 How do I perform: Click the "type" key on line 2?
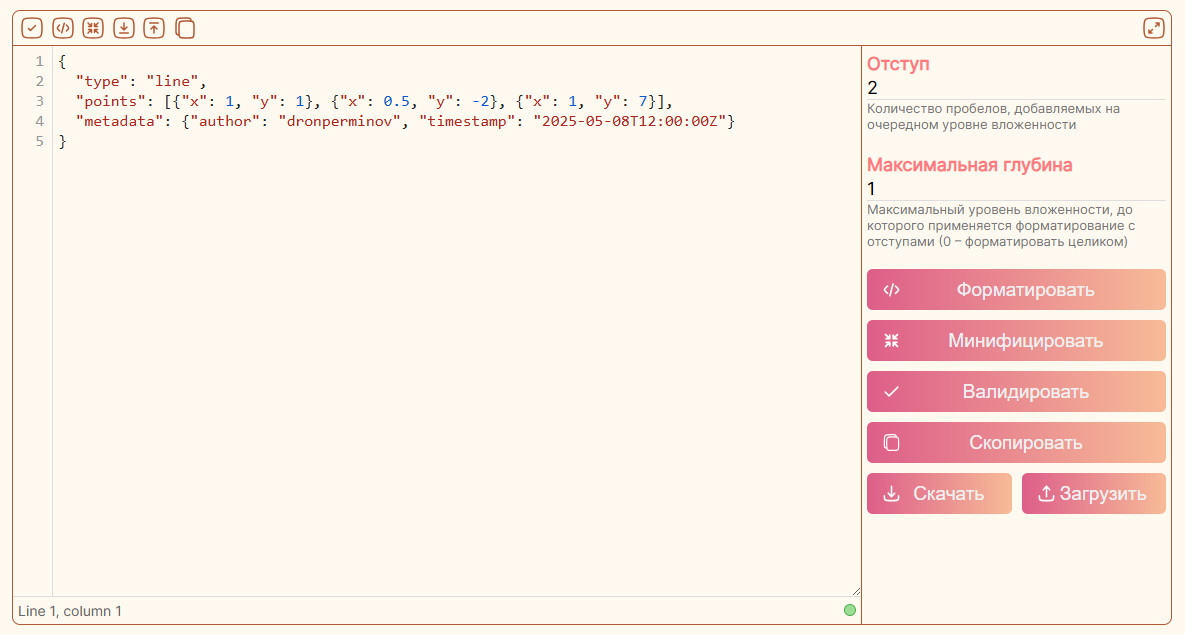point(101,81)
